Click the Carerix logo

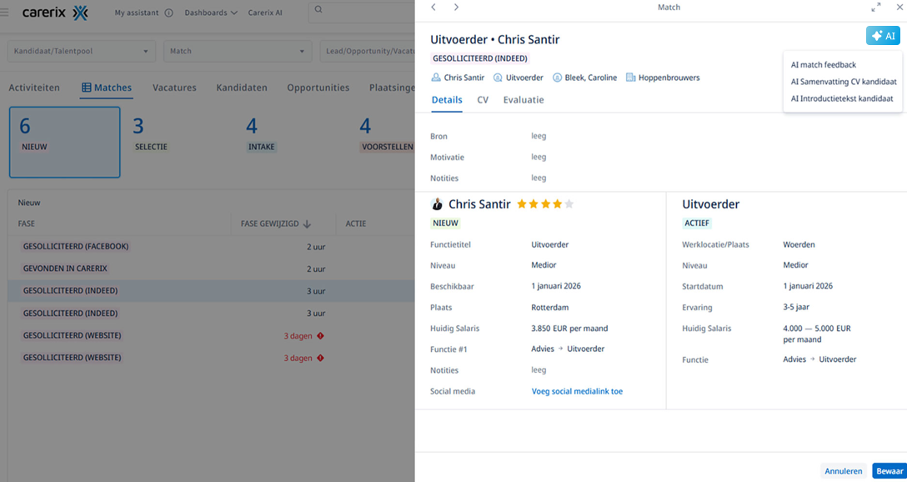55,13
